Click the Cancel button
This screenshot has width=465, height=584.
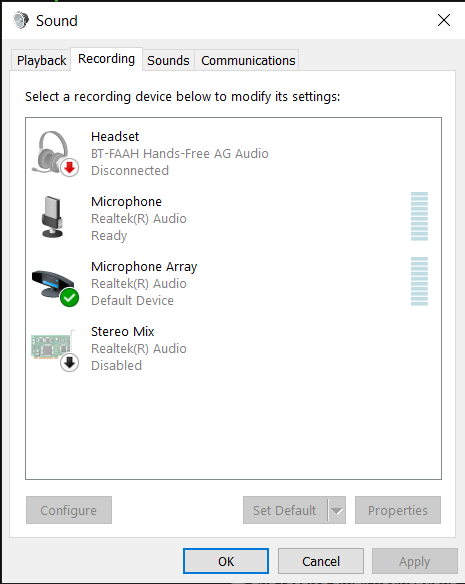[x=321, y=561]
